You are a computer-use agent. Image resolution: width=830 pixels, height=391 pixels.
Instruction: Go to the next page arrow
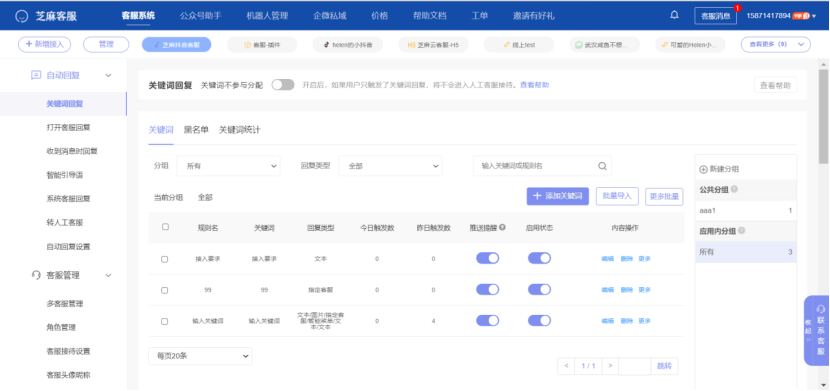coord(610,366)
